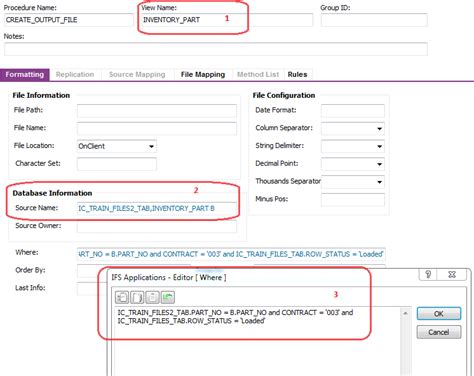Switch to the Source Mapping tab

pyautogui.click(x=137, y=75)
